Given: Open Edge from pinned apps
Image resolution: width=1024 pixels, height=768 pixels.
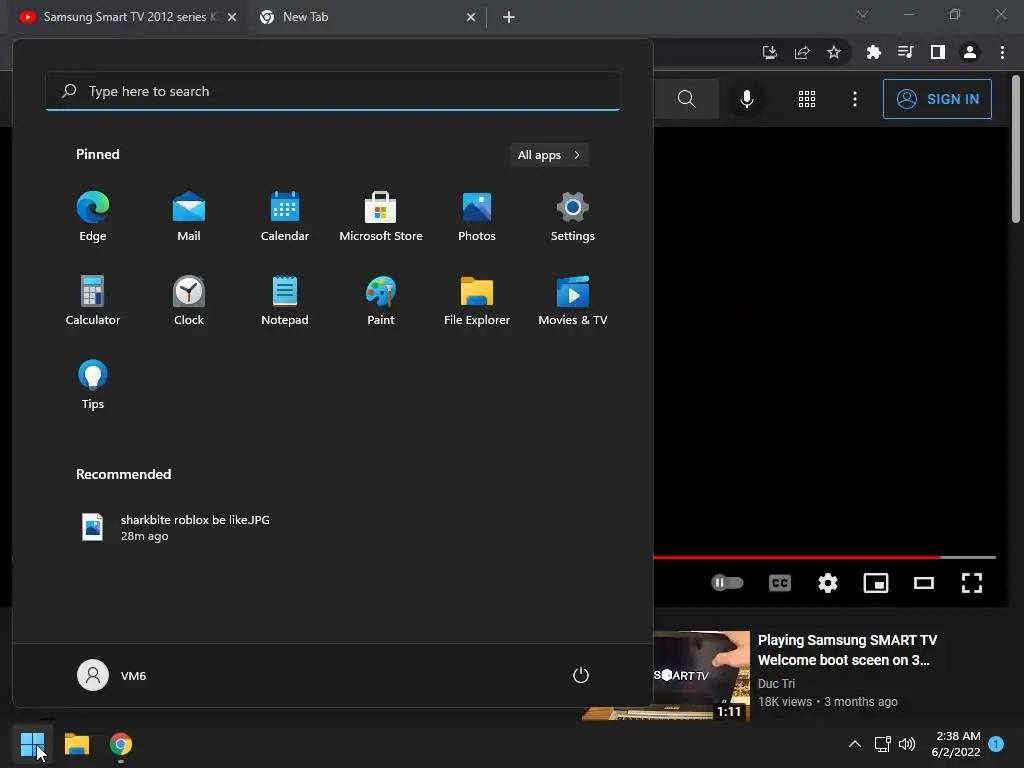Looking at the screenshot, I should pos(93,217).
